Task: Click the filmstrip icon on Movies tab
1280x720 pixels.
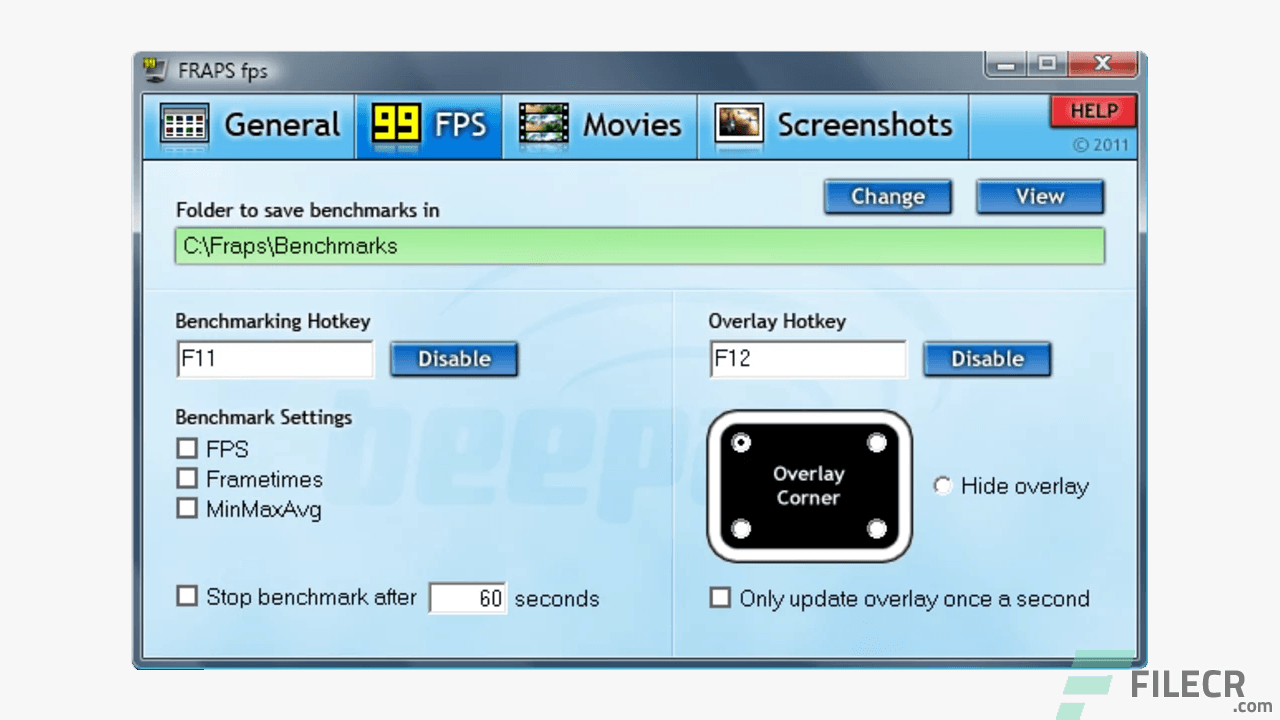Action: pos(543,124)
